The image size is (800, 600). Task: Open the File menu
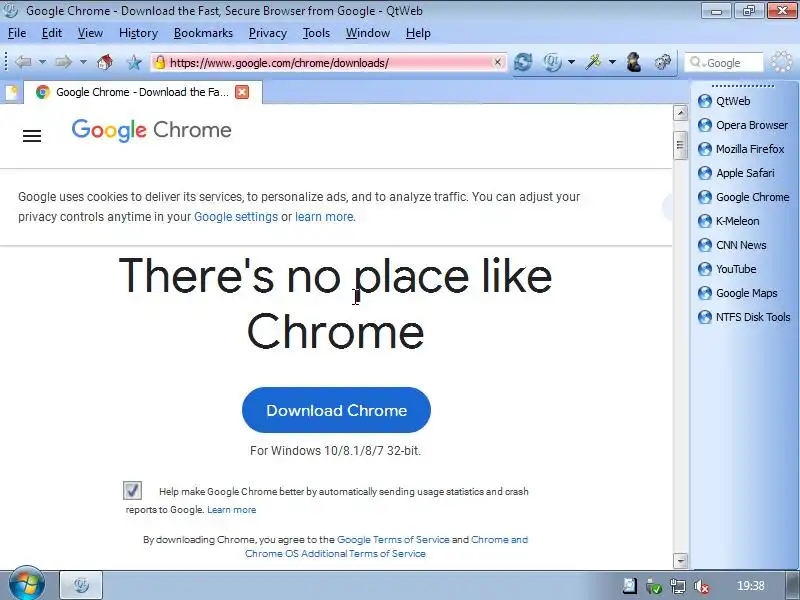point(17,33)
